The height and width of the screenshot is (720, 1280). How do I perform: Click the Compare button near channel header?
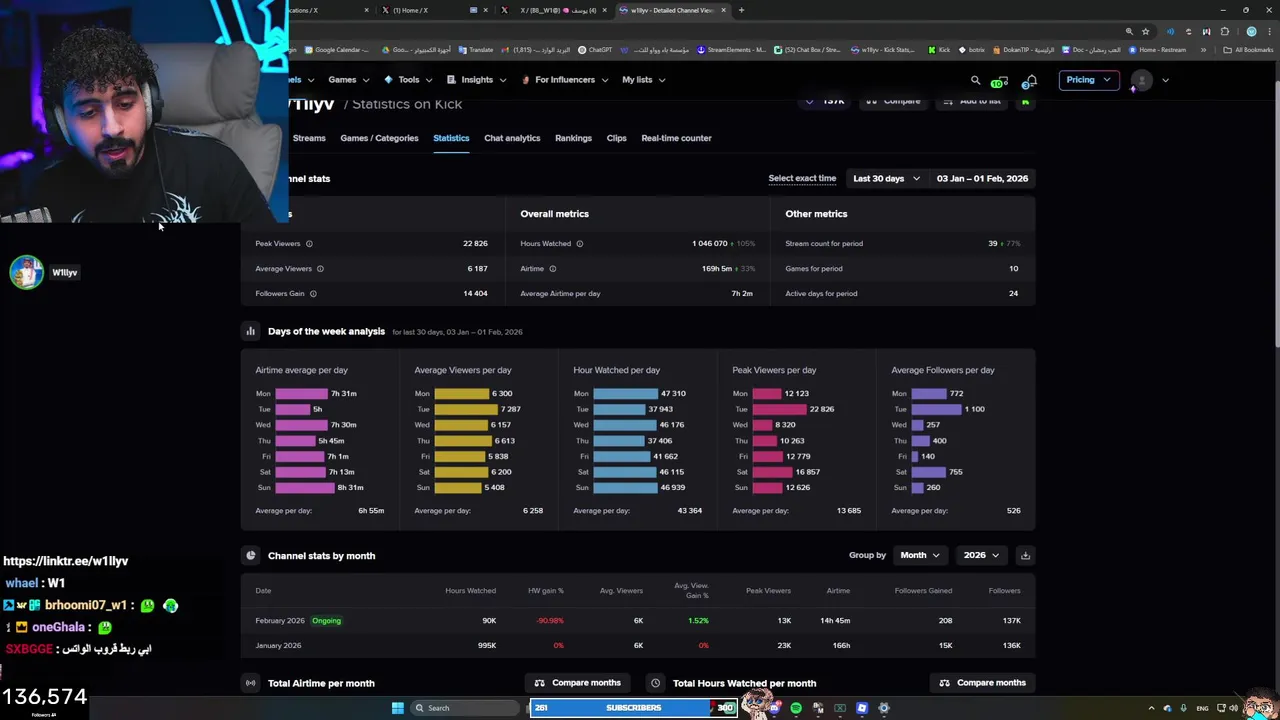click(x=892, y=101)
